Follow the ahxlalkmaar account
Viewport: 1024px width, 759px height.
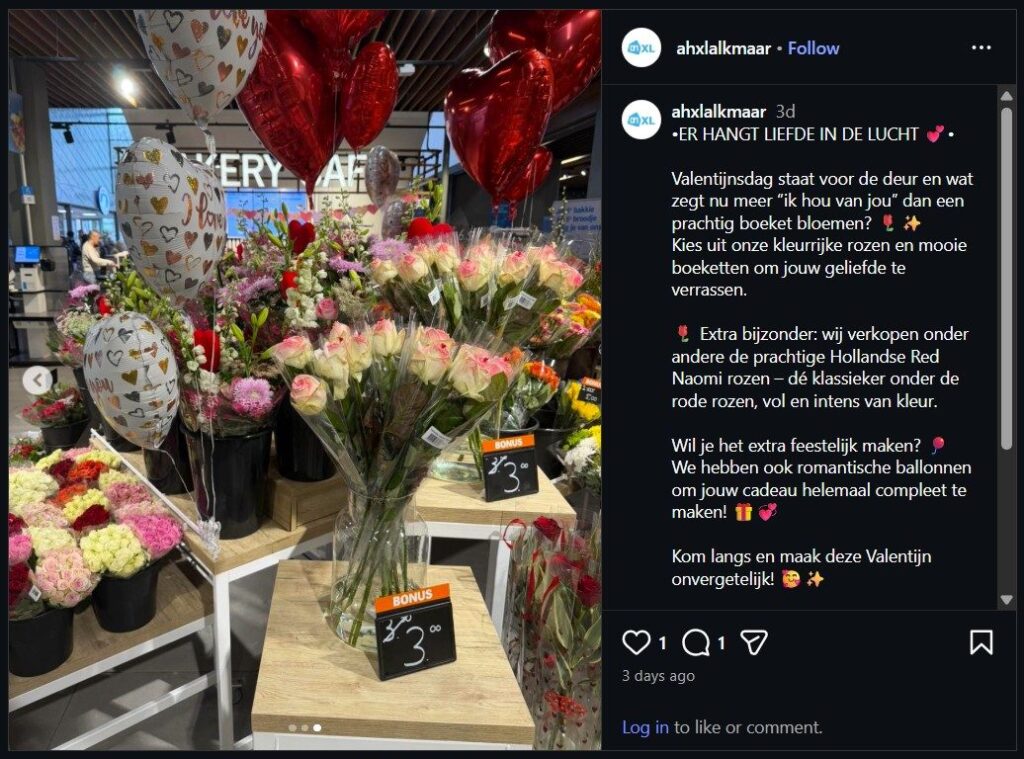coord(813,48)
